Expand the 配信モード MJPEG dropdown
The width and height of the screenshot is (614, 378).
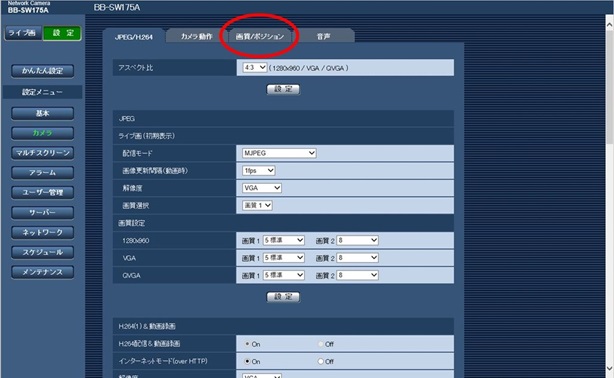pos(279,153)
